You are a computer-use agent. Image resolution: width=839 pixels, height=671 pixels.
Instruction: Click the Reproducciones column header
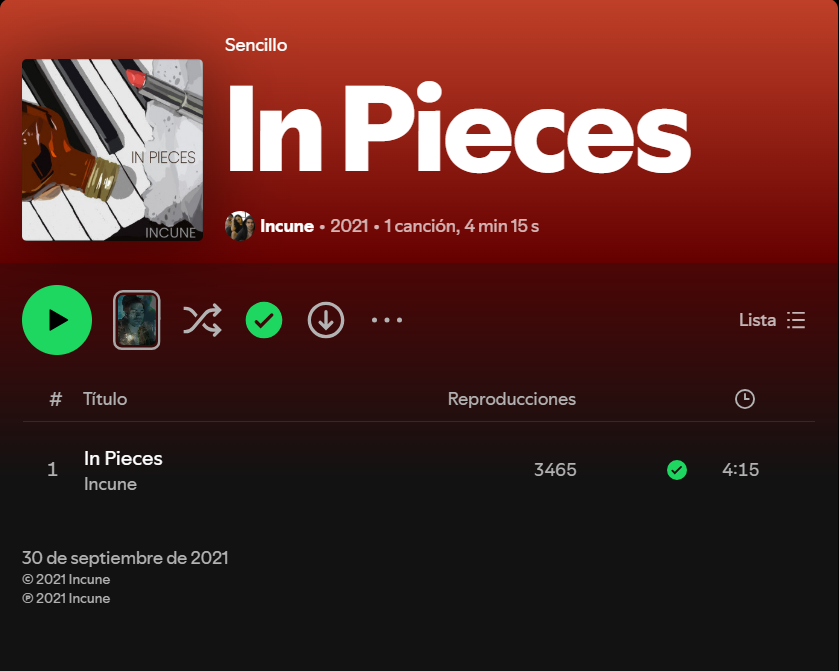point(512,399)
